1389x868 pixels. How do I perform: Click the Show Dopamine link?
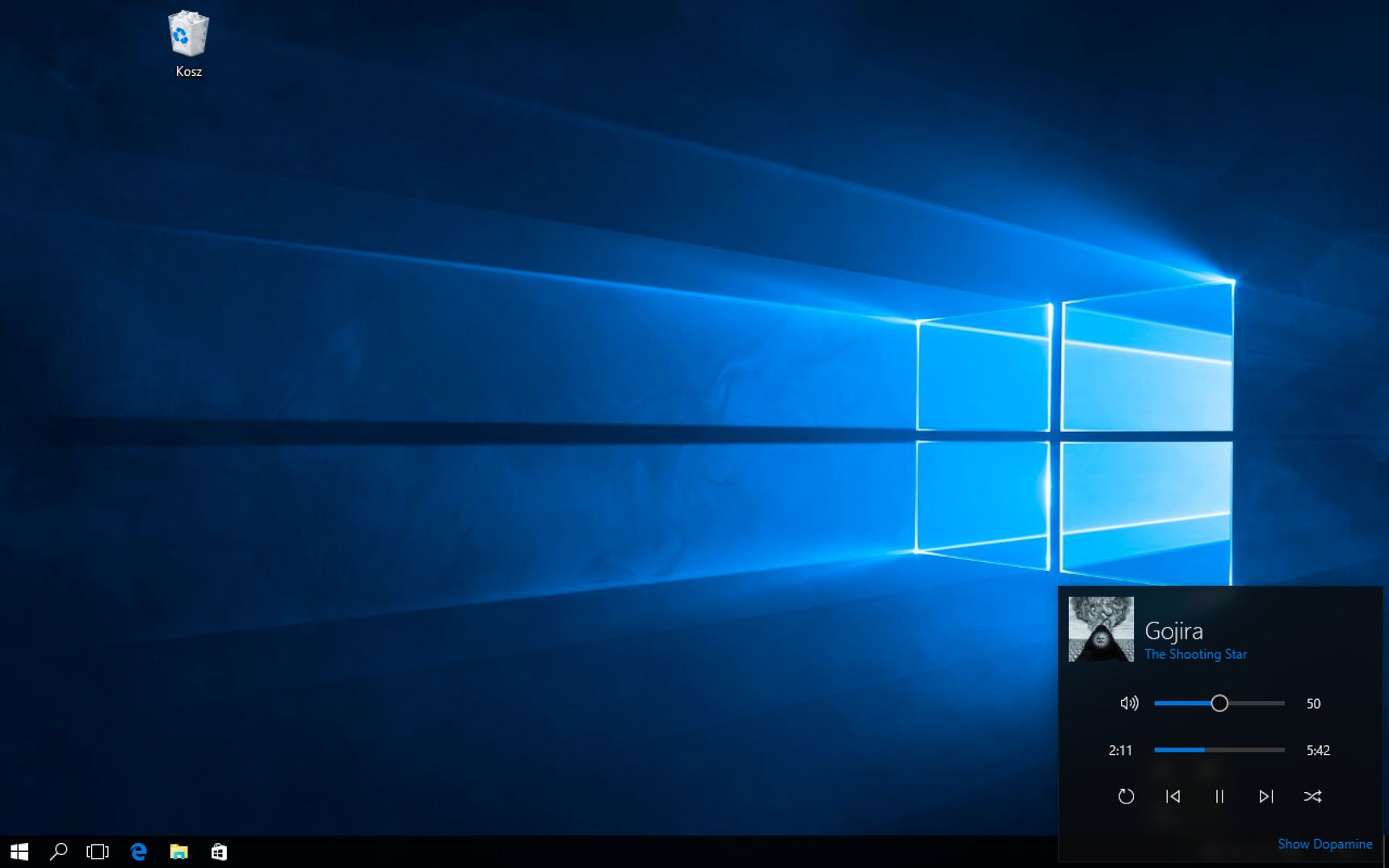1324,844
